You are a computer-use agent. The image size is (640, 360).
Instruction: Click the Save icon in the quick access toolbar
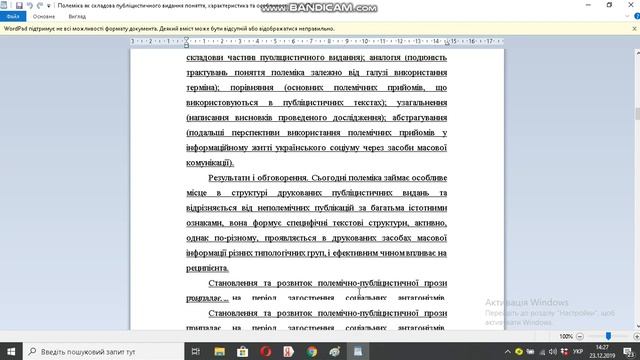pyautogui.click(x=19, y=5)
